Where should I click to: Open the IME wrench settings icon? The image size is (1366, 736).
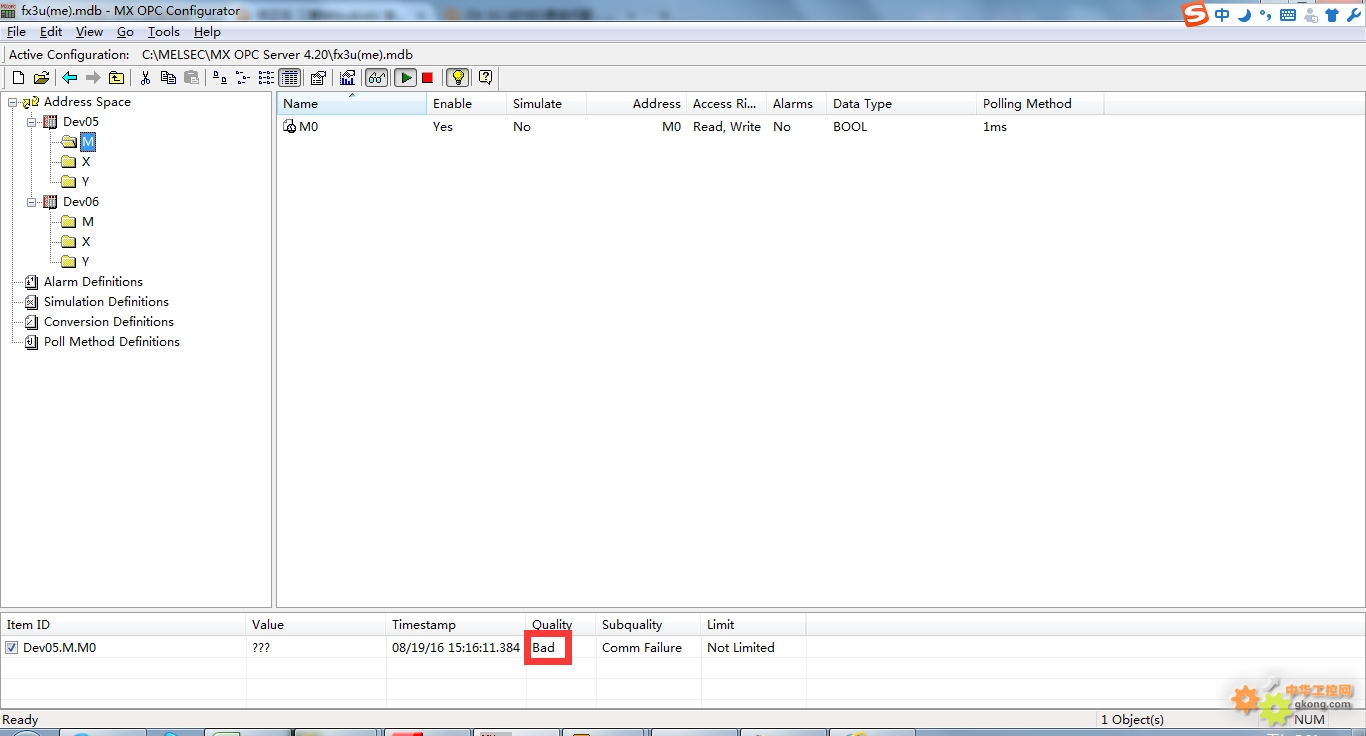(x=1355, y=15)
